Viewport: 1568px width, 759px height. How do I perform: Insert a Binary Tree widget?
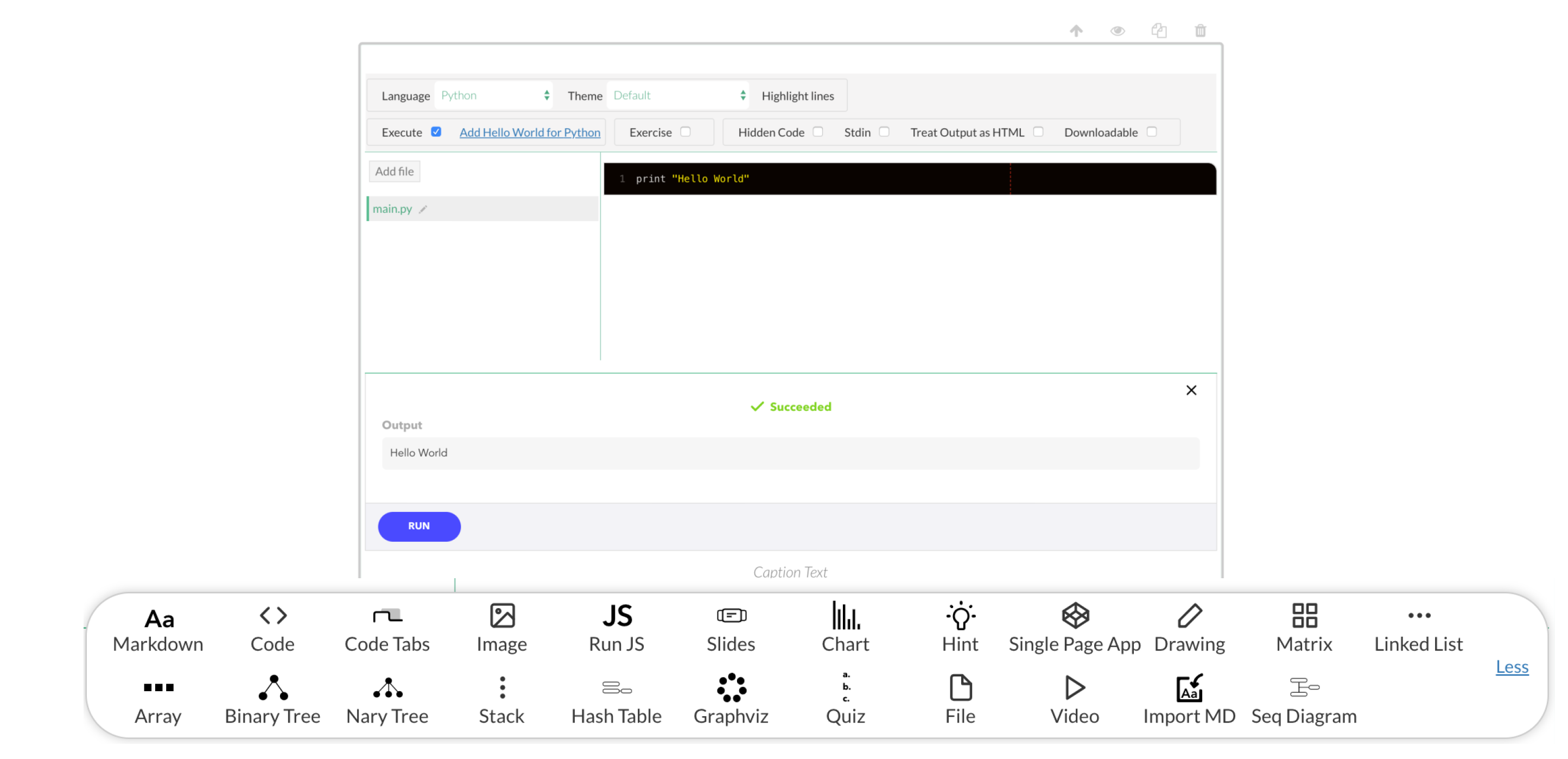[272, 699]
